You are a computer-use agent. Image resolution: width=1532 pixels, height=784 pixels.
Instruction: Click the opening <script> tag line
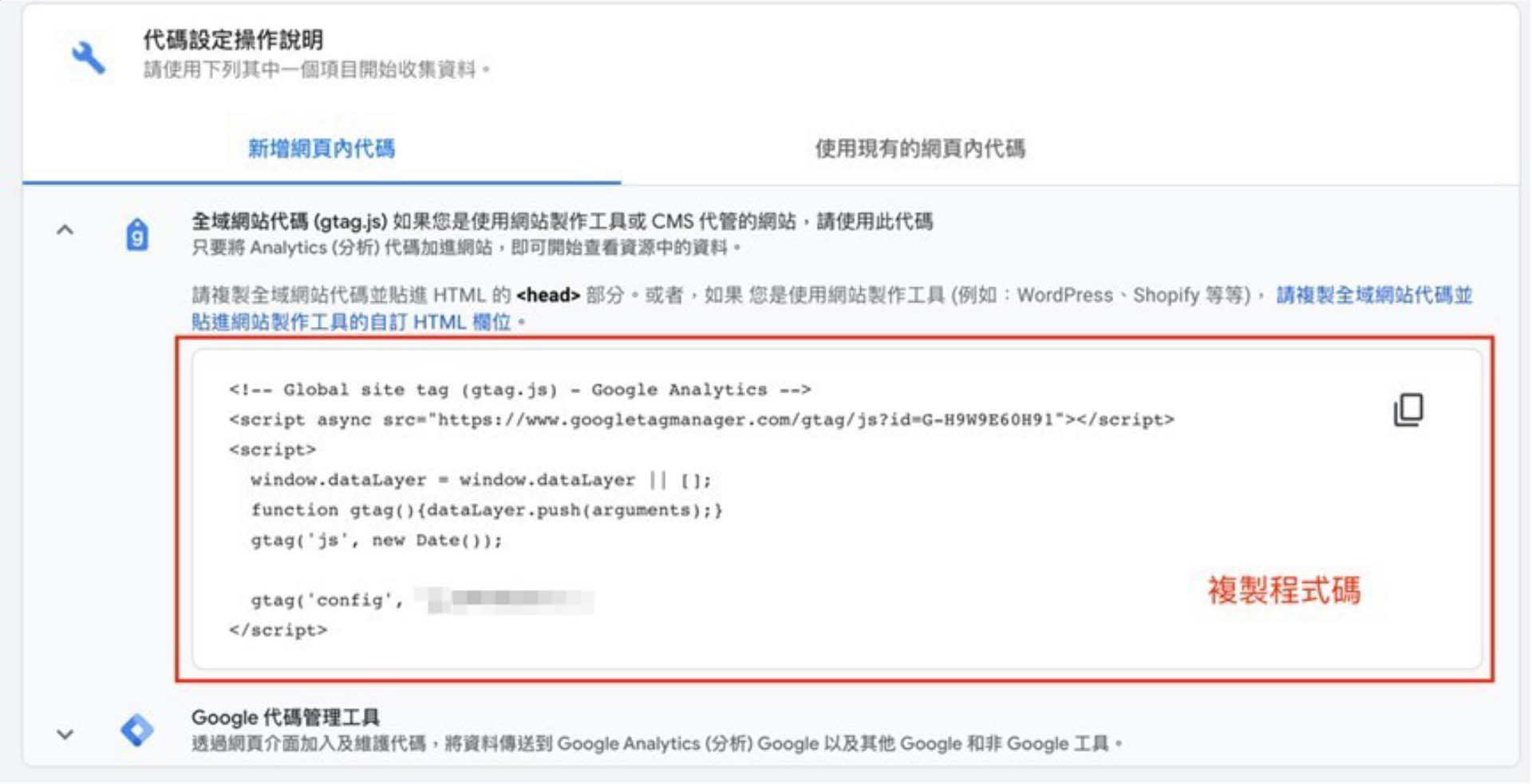pos(272,450)
